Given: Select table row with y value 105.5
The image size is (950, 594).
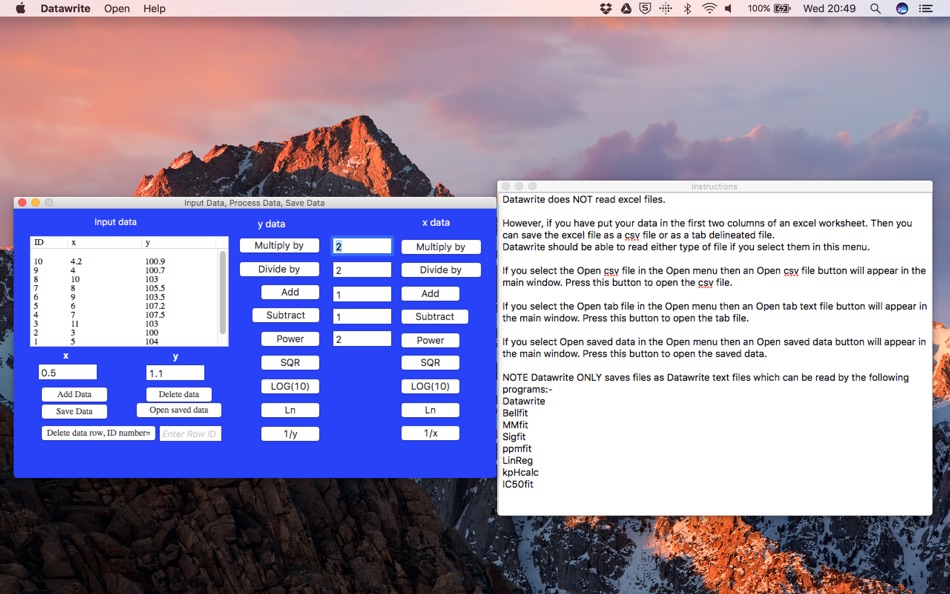Looking at the screenshot, I should pos(124,289).
